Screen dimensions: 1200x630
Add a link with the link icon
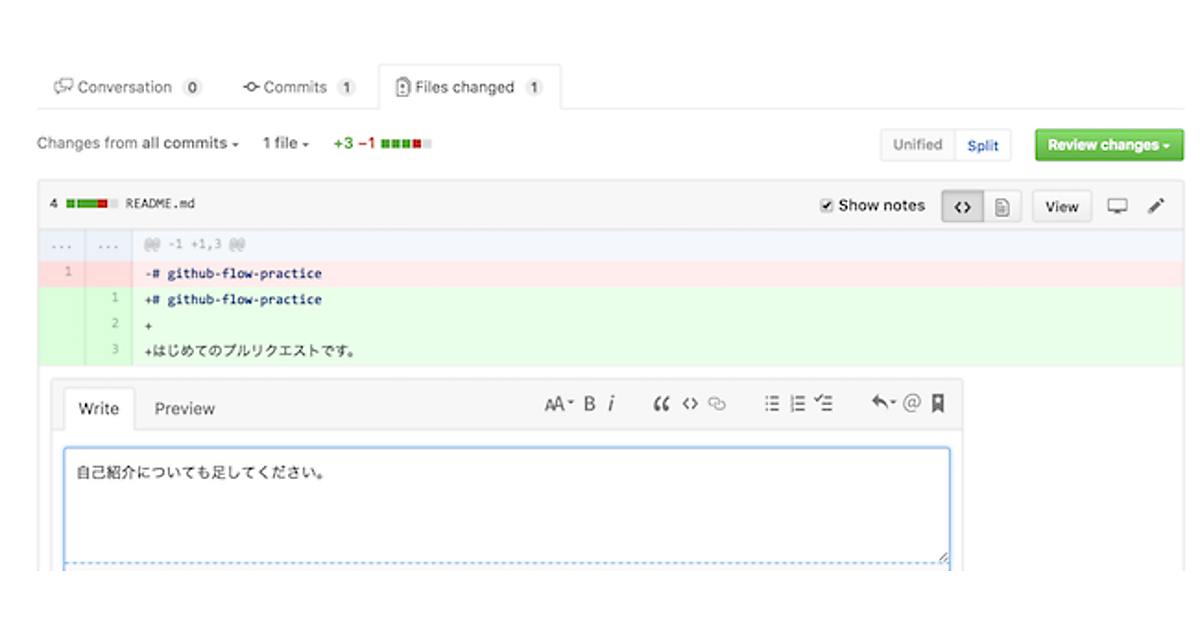pyautogui.click(x=717, y=404)
